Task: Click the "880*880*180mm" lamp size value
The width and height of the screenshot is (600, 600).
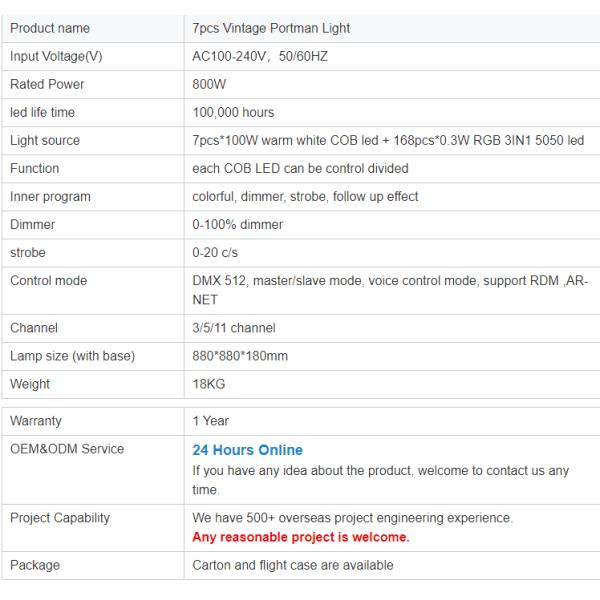Action: tap(240, 356)
